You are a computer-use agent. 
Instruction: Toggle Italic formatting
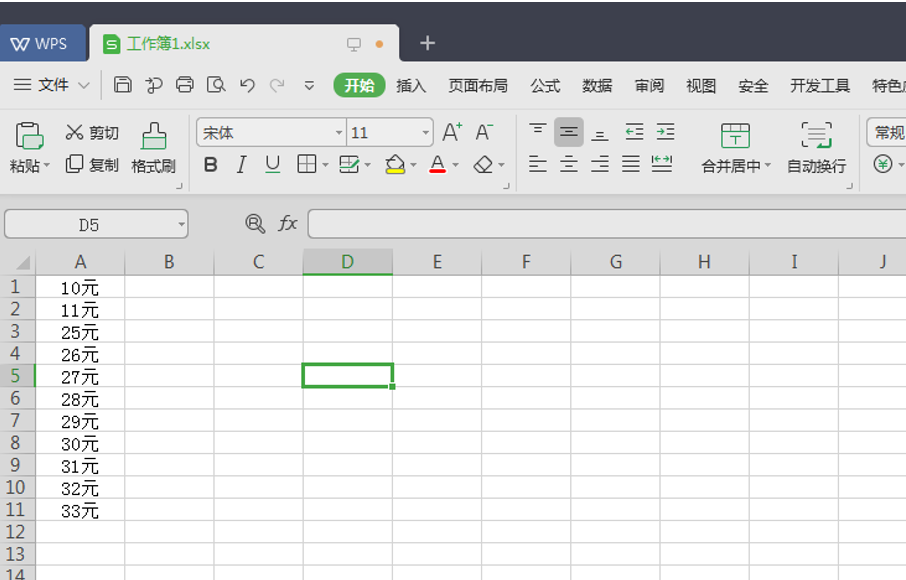[242, 165]
